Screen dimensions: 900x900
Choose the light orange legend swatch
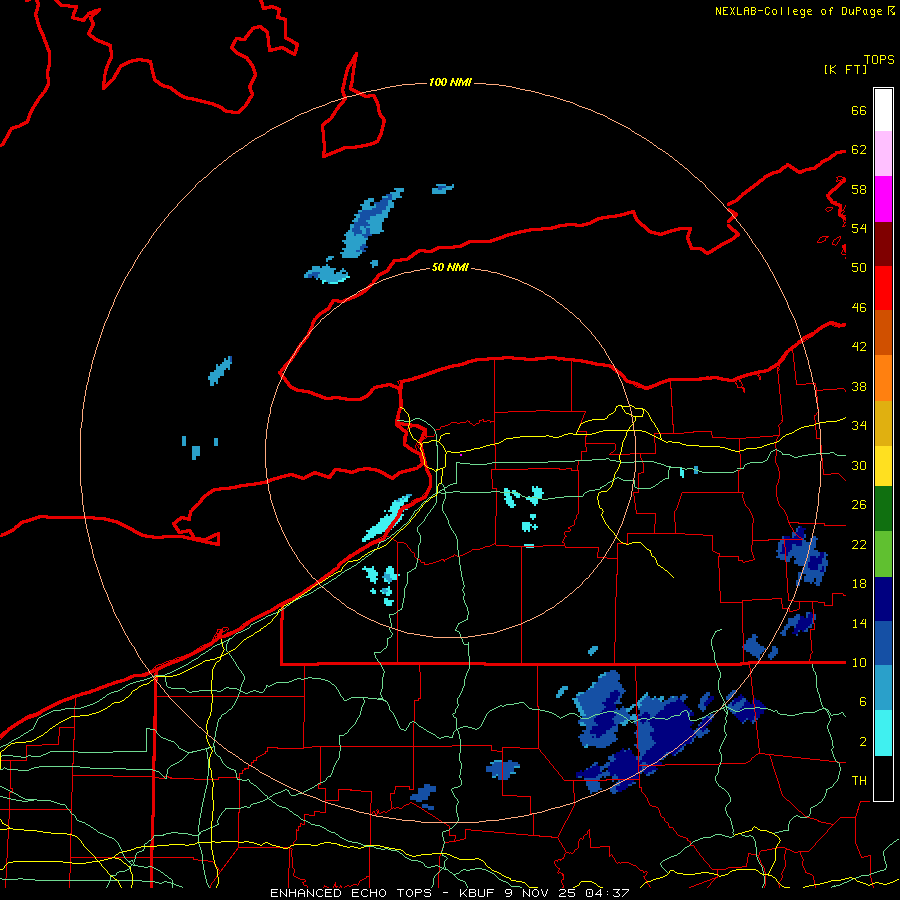pyautogui.click(x=883, y=378)
